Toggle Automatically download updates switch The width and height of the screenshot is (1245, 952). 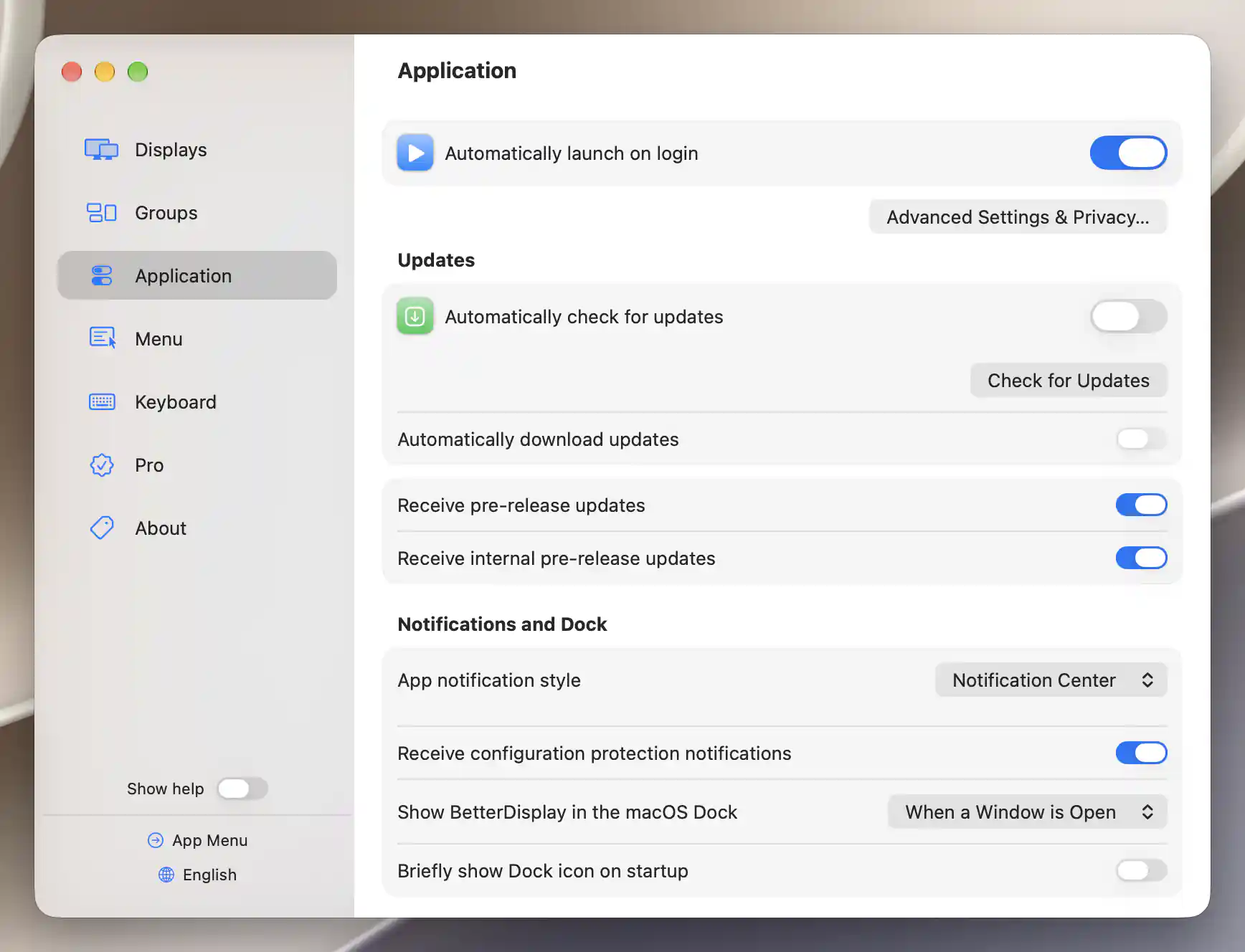point(1141,439)
